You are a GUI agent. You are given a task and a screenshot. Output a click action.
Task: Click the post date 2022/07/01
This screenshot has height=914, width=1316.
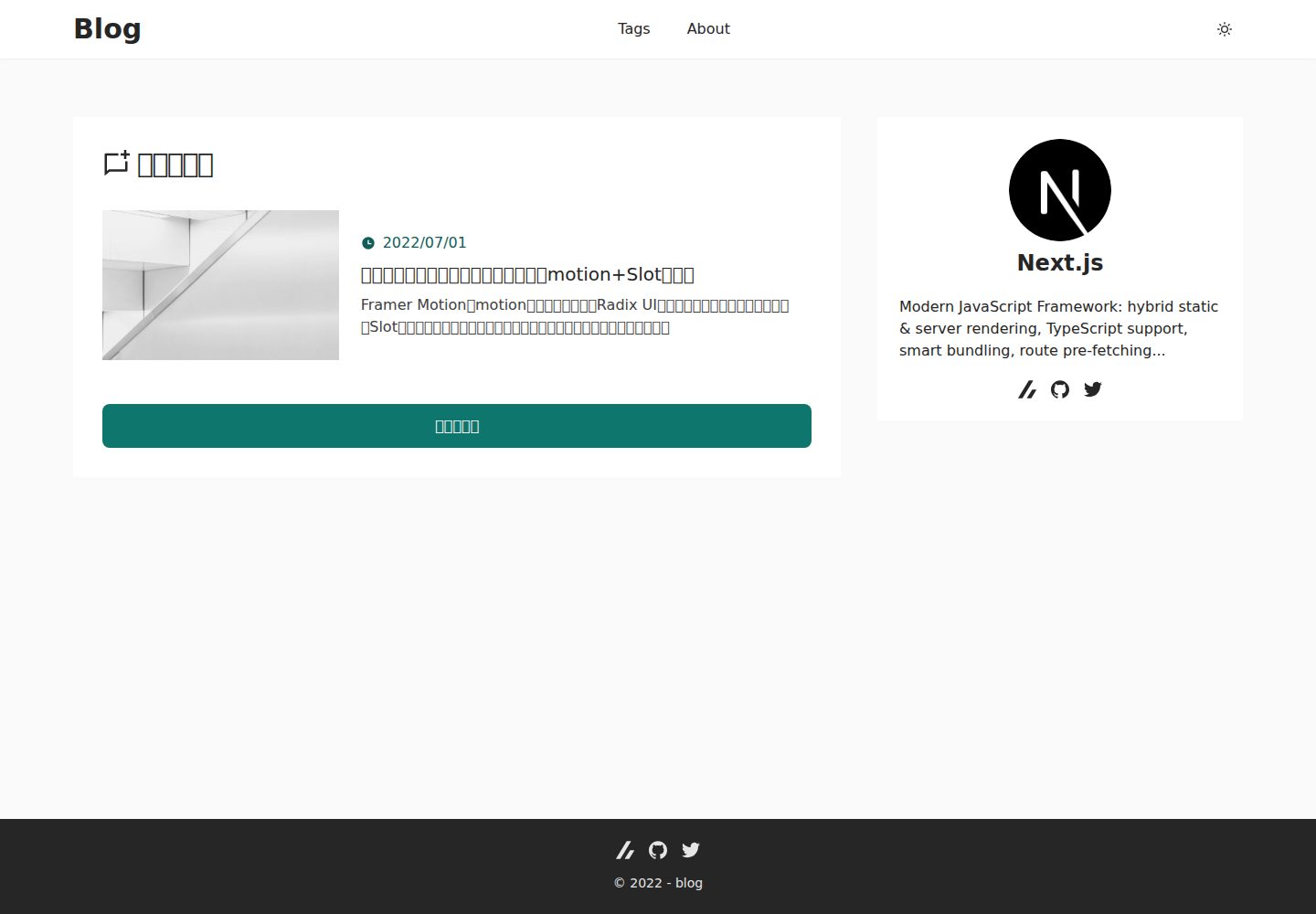coord(424,243)
